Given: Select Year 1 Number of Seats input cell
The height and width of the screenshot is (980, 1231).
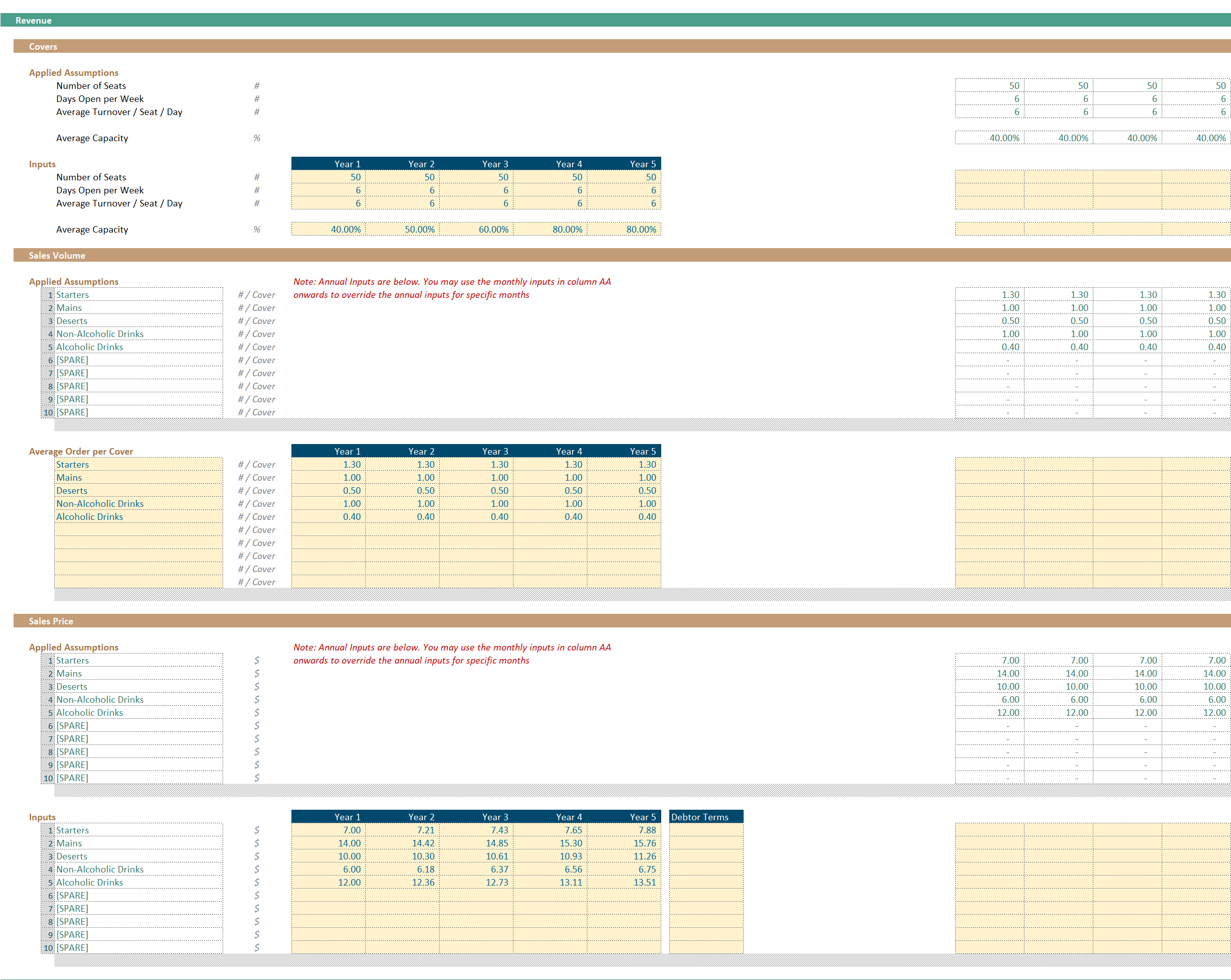Looking at the screenshot, I should pos(328,177).
